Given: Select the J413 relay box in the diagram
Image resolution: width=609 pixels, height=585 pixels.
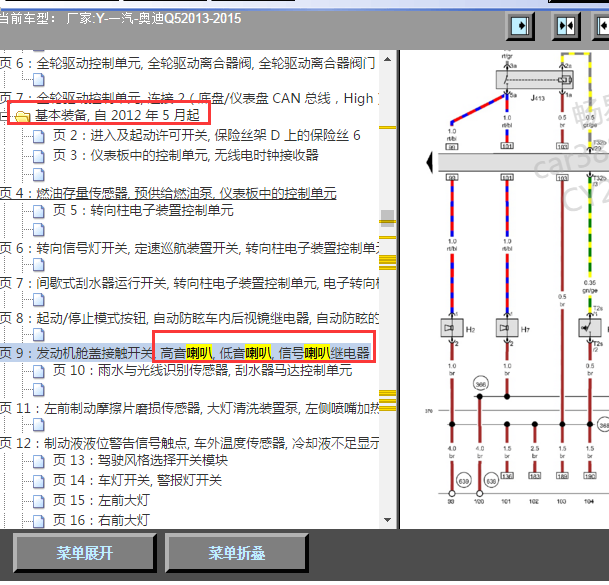Looking at the screenshot, I should (534, 80).
